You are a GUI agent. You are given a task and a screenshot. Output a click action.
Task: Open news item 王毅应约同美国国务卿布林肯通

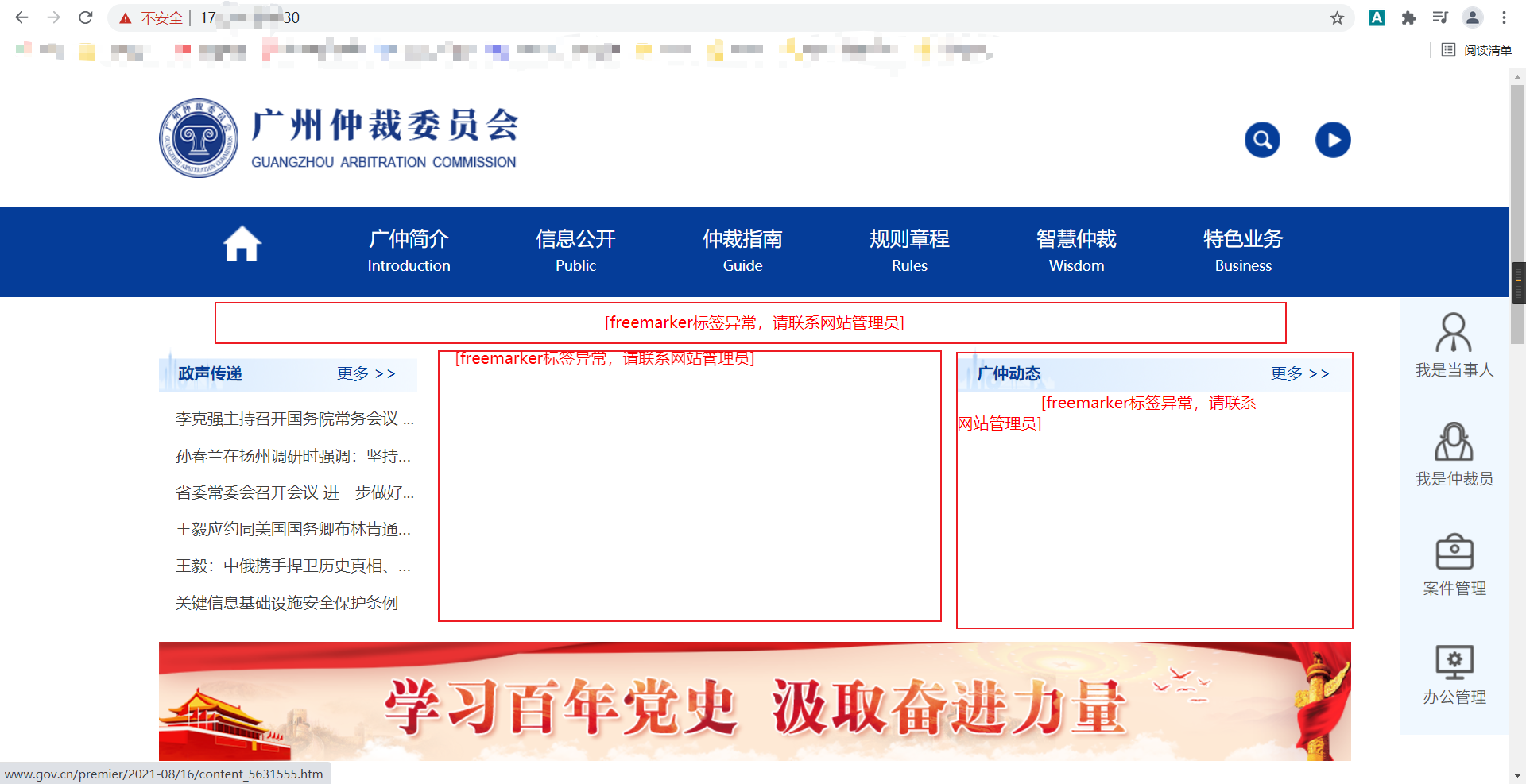293,529
